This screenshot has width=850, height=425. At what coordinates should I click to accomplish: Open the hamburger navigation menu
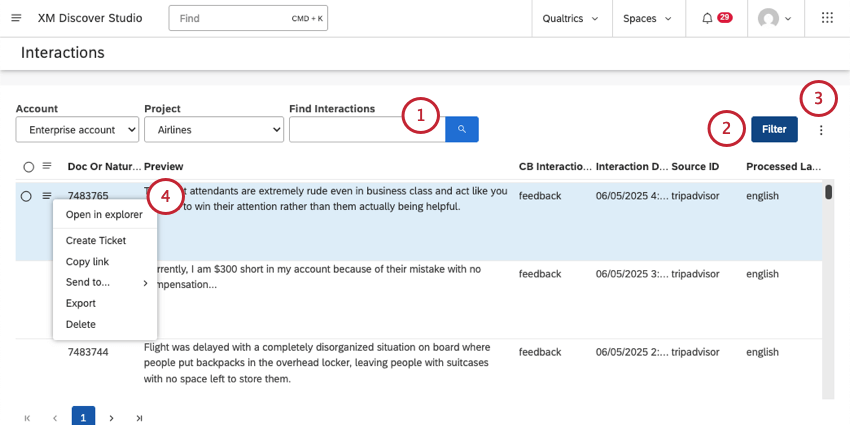tap(16, 18)
